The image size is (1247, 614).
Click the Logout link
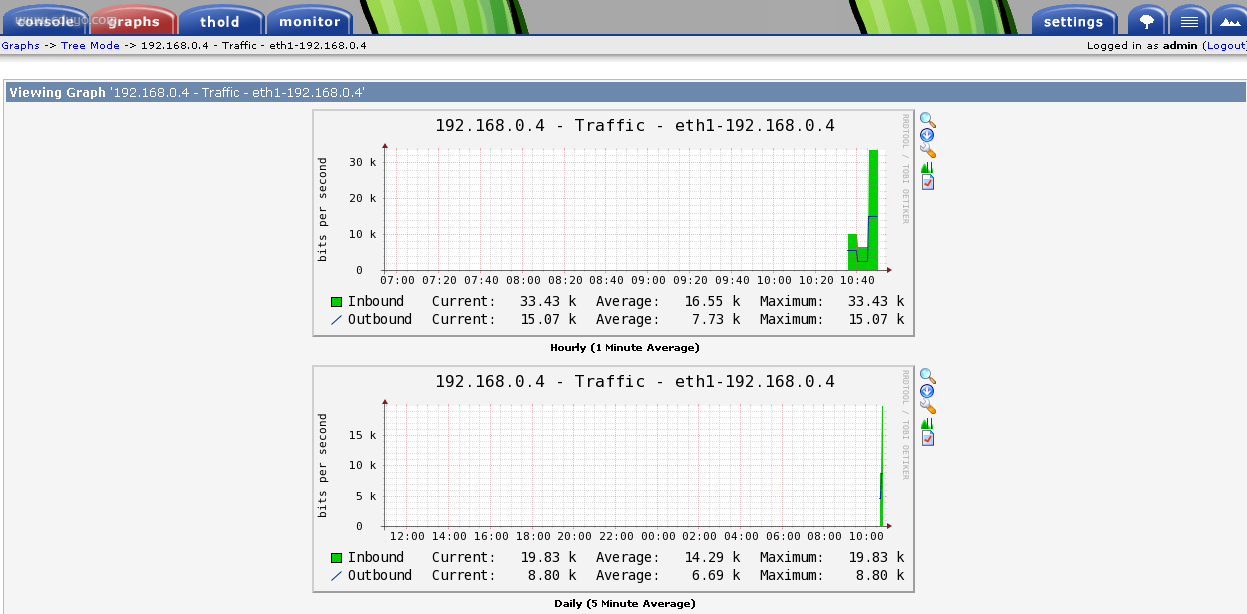pos(1225,46)
